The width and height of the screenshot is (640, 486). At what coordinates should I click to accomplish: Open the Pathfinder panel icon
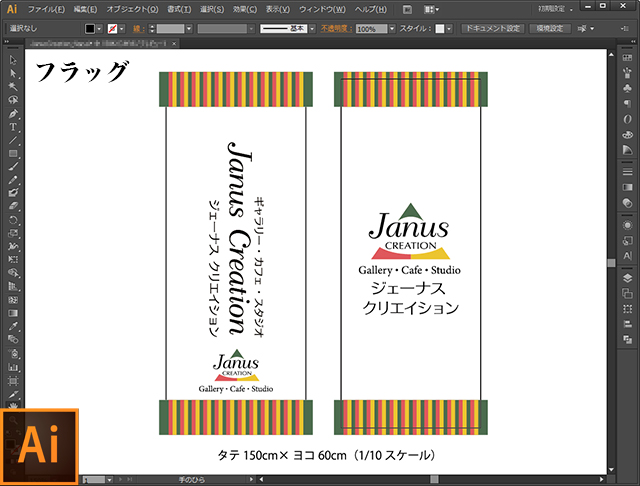[x=627, y=339]
